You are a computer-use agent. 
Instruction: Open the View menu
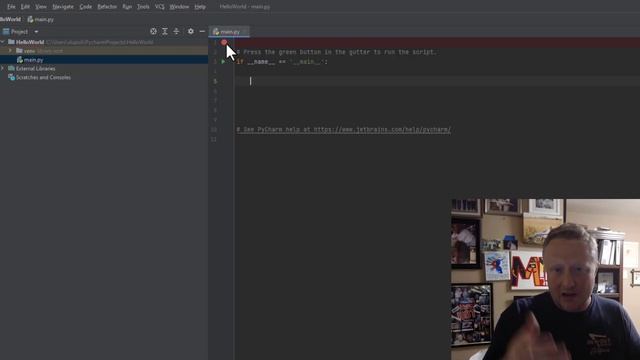pos(40,7)
